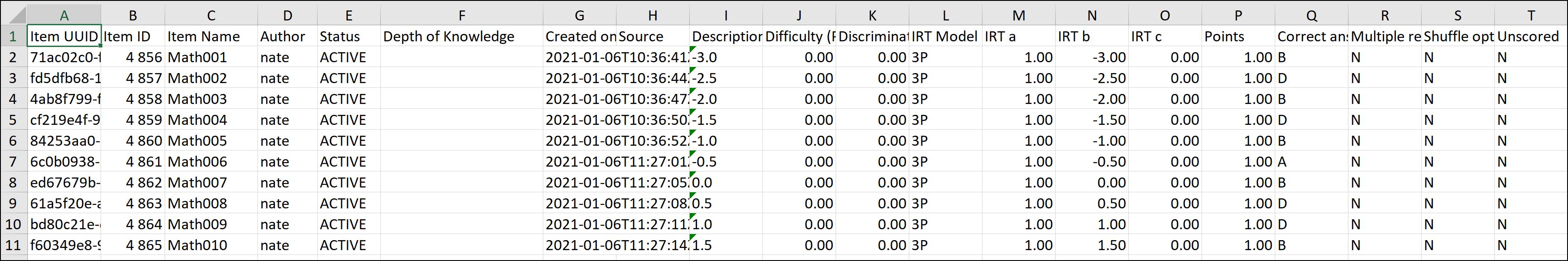Click the column M header
1568x261 pixels.
(1018, 15)
